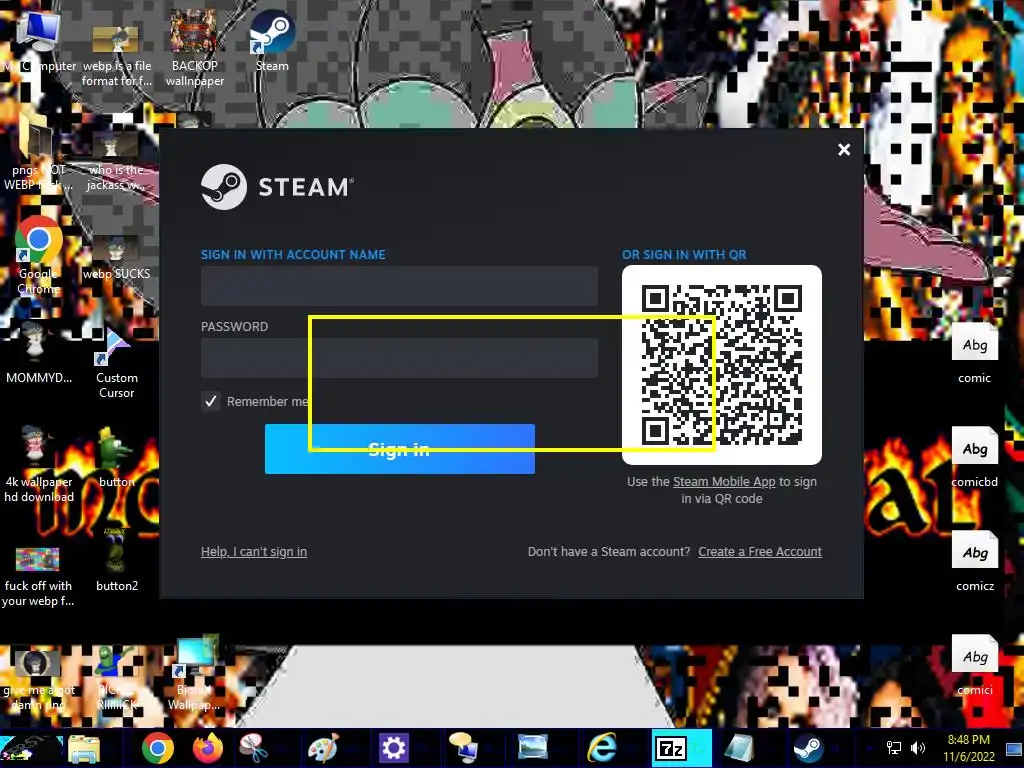Open Paint from the taskbar
1024x768 pixels.
pos(323,748)
